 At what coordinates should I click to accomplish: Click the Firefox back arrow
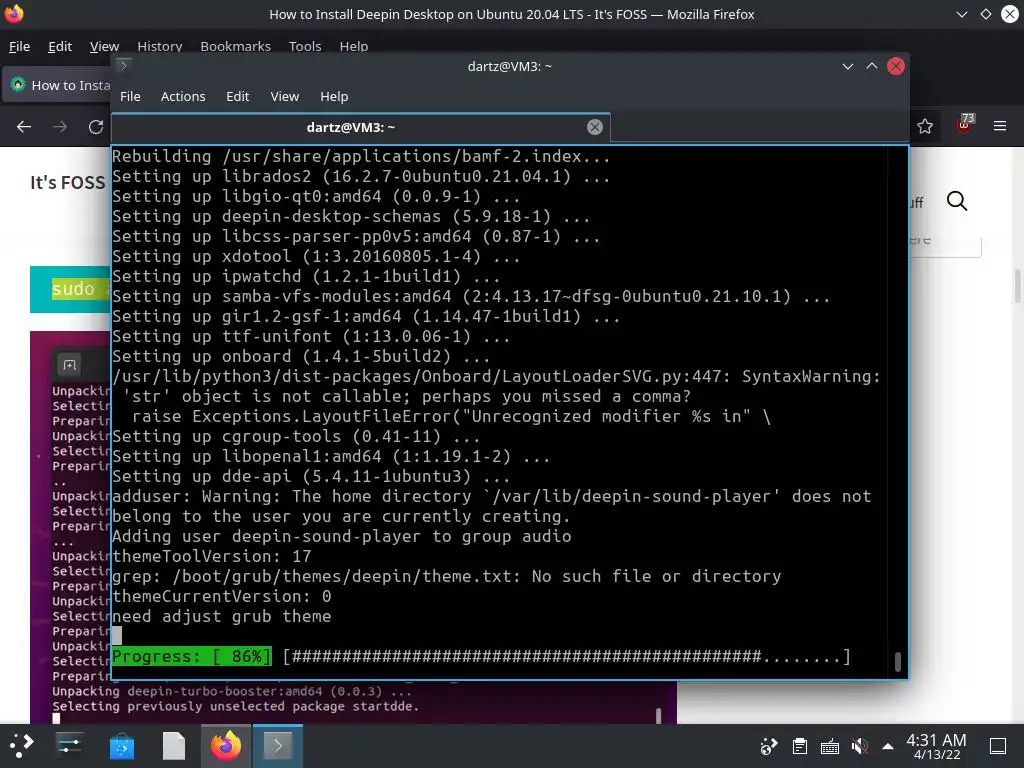24,127
